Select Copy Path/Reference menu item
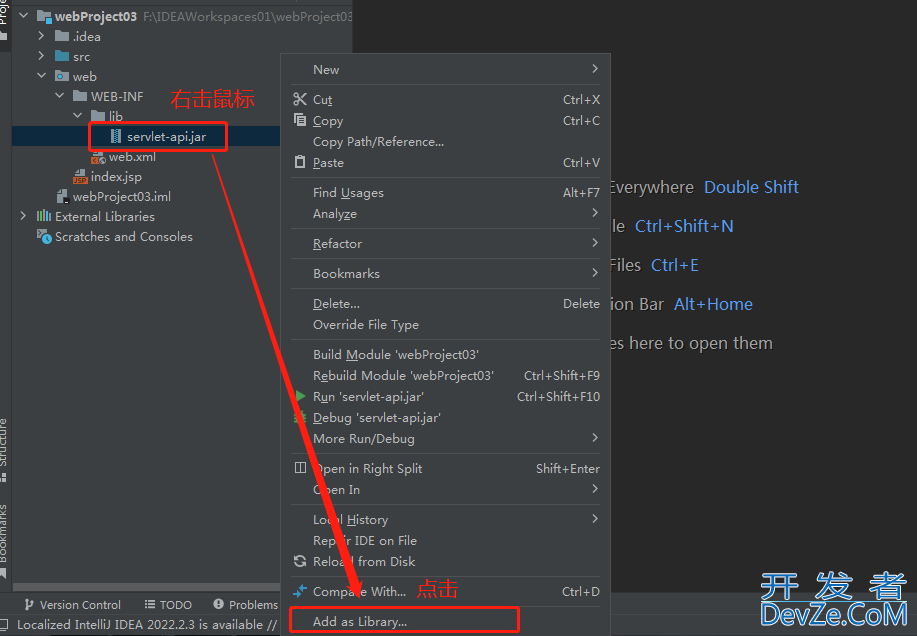 [x=446, y=141]
